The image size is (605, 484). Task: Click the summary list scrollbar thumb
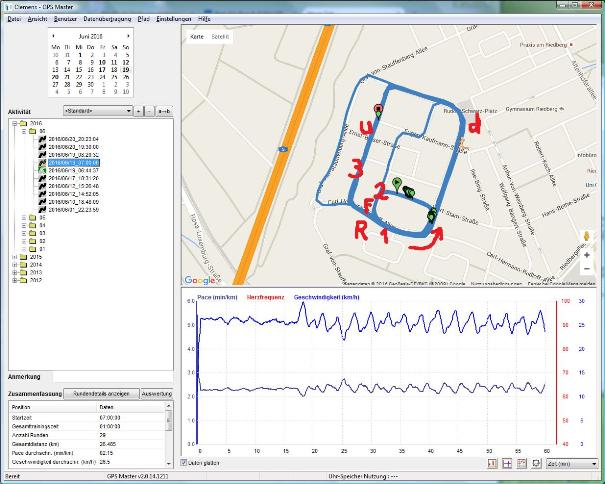(x=169, y=420)
